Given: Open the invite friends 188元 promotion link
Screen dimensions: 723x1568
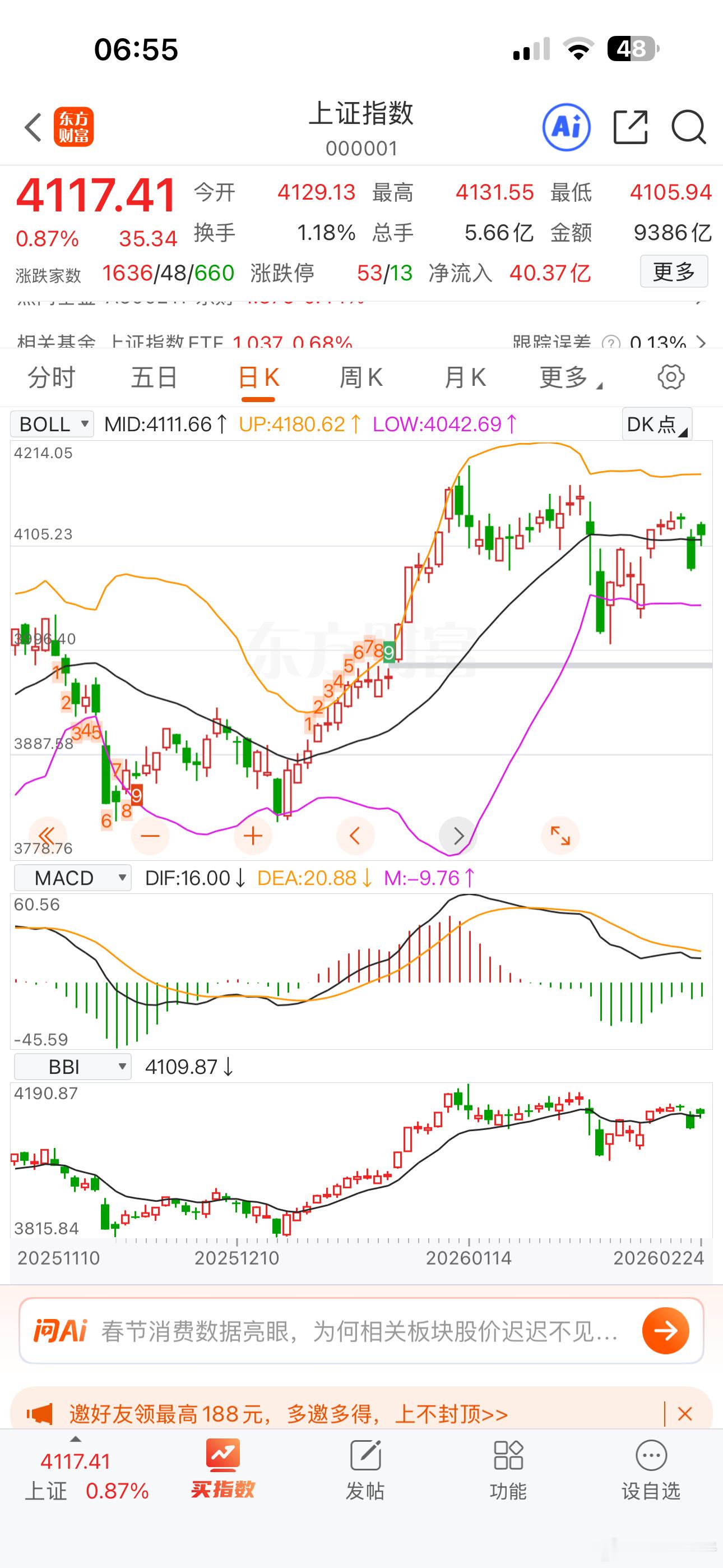Looking at the screenshot, I should tap(289, 1413).
